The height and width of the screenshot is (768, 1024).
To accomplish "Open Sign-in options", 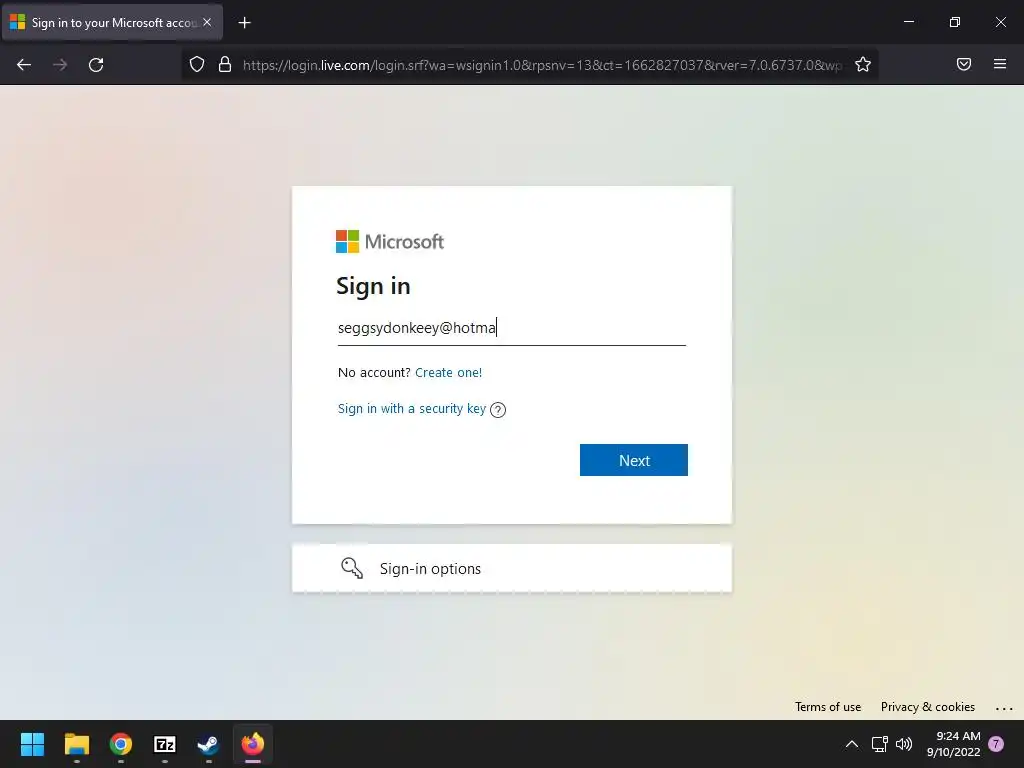I will pos(512,568).
